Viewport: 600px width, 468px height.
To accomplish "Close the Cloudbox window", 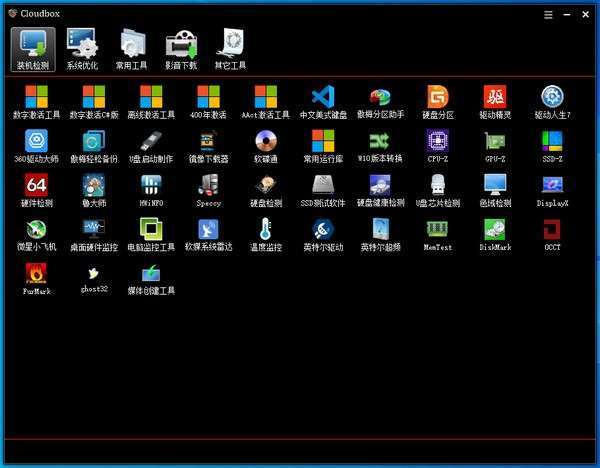I will (x=585, y=15).
